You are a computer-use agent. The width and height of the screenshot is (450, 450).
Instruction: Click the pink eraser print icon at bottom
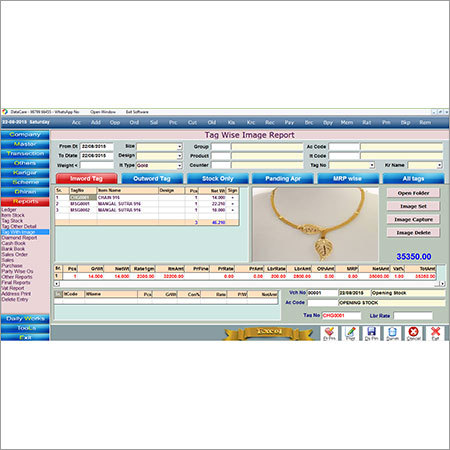tap(329, 333)
